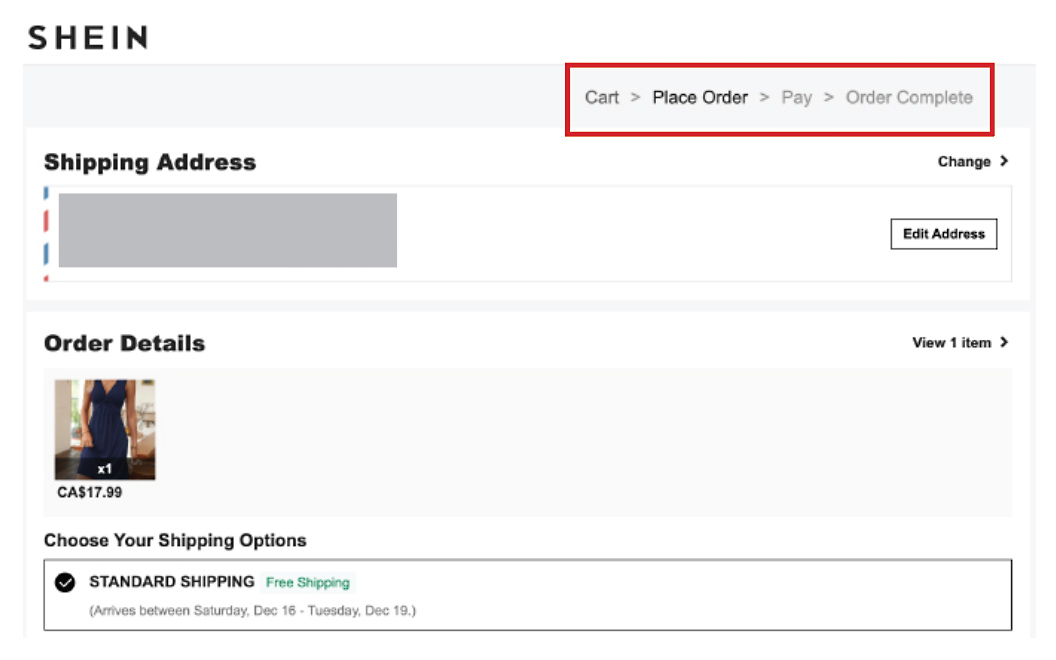Open the navy dress product thumbnail
This screenshot has width=1056, height=660.
click(x=105, y=420)
